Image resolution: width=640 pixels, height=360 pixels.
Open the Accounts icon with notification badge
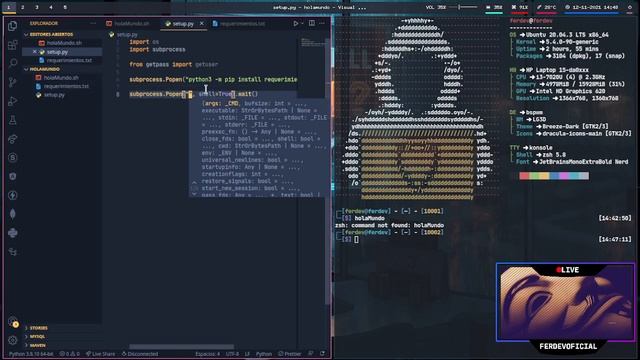[13, 322]
